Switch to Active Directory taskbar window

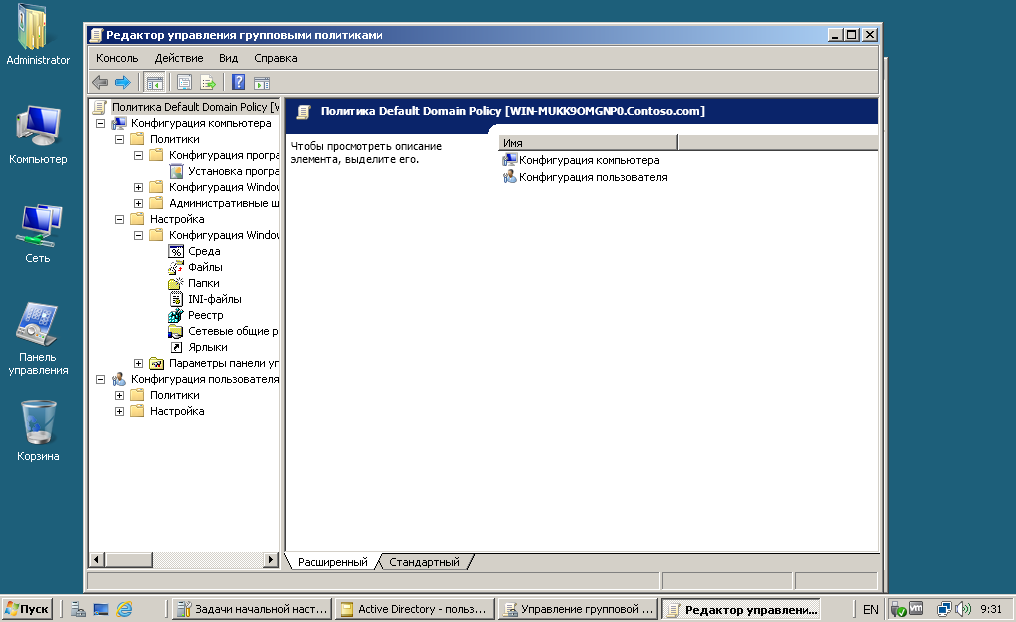click(414, 609)
